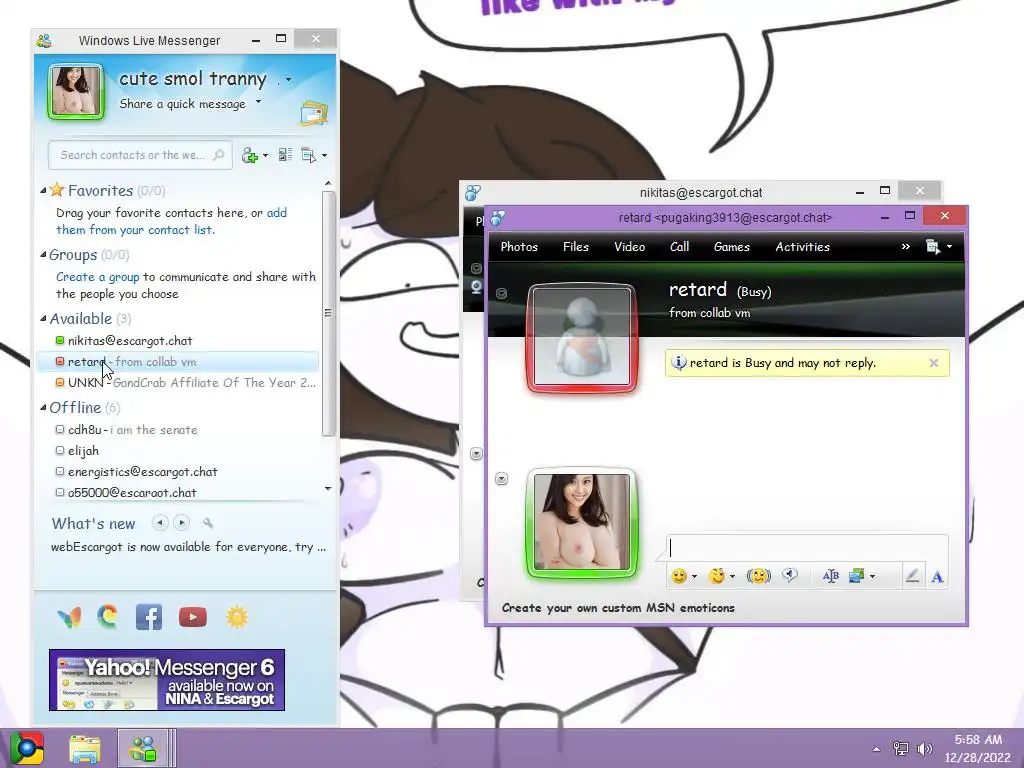Open the Photos menu in chat

(519, 247)
